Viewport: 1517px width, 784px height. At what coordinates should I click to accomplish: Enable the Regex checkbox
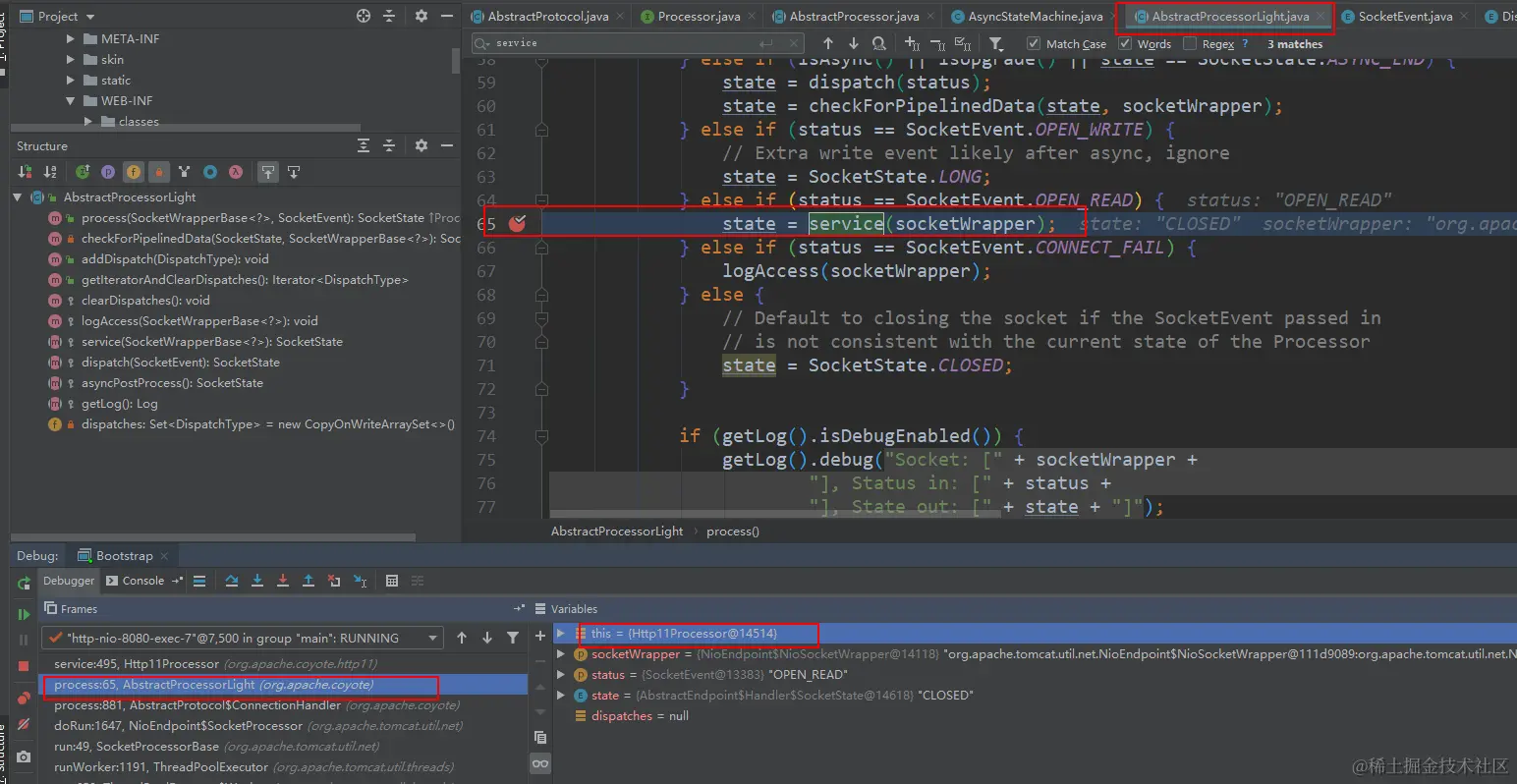coord(1190,43)
